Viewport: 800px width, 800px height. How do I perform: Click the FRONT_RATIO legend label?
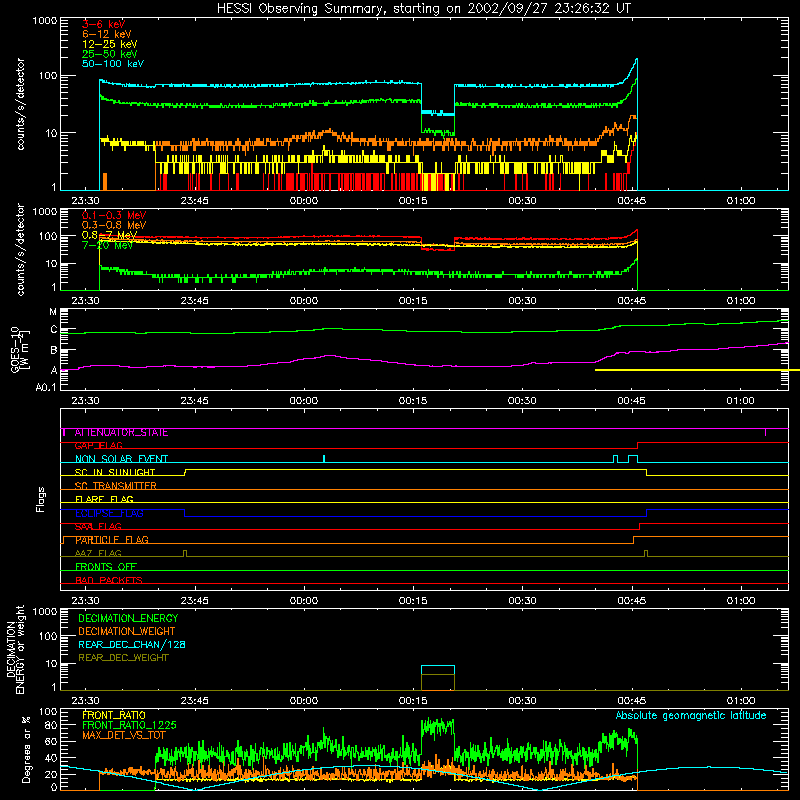click(114, 716)
